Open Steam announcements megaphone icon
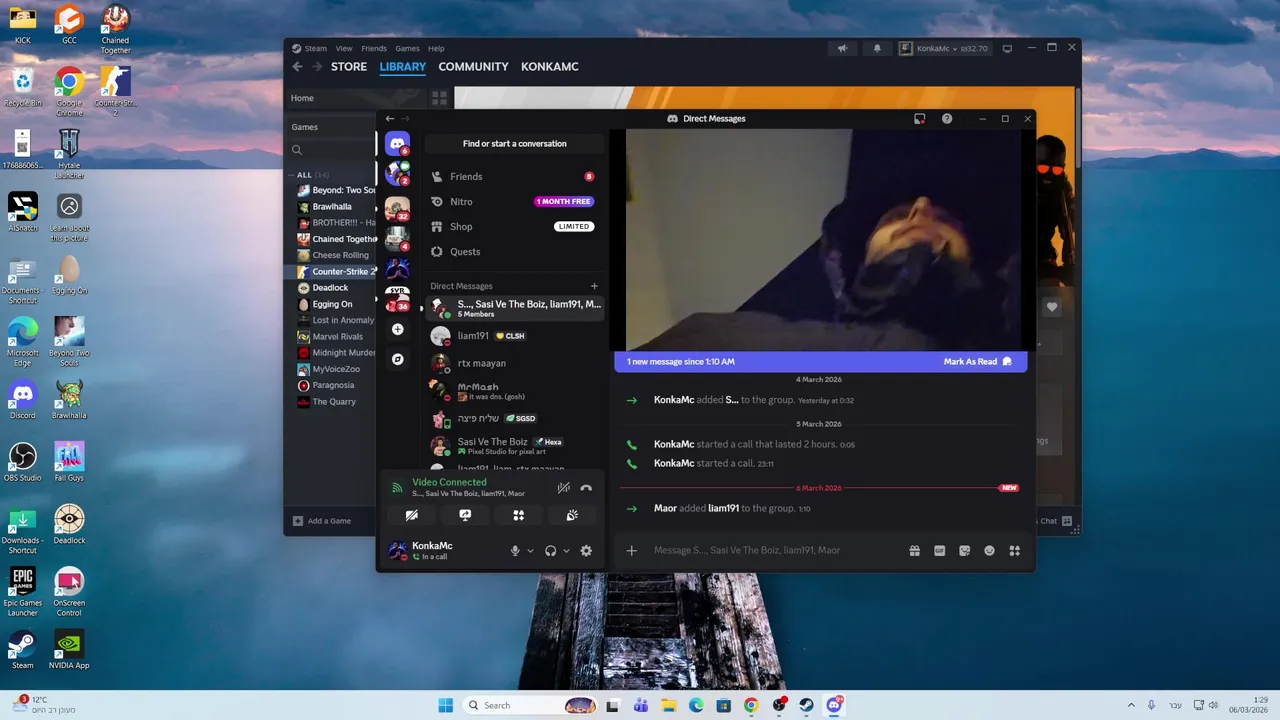This screenshot has width=1280, height=720. (x=842, y=48)
